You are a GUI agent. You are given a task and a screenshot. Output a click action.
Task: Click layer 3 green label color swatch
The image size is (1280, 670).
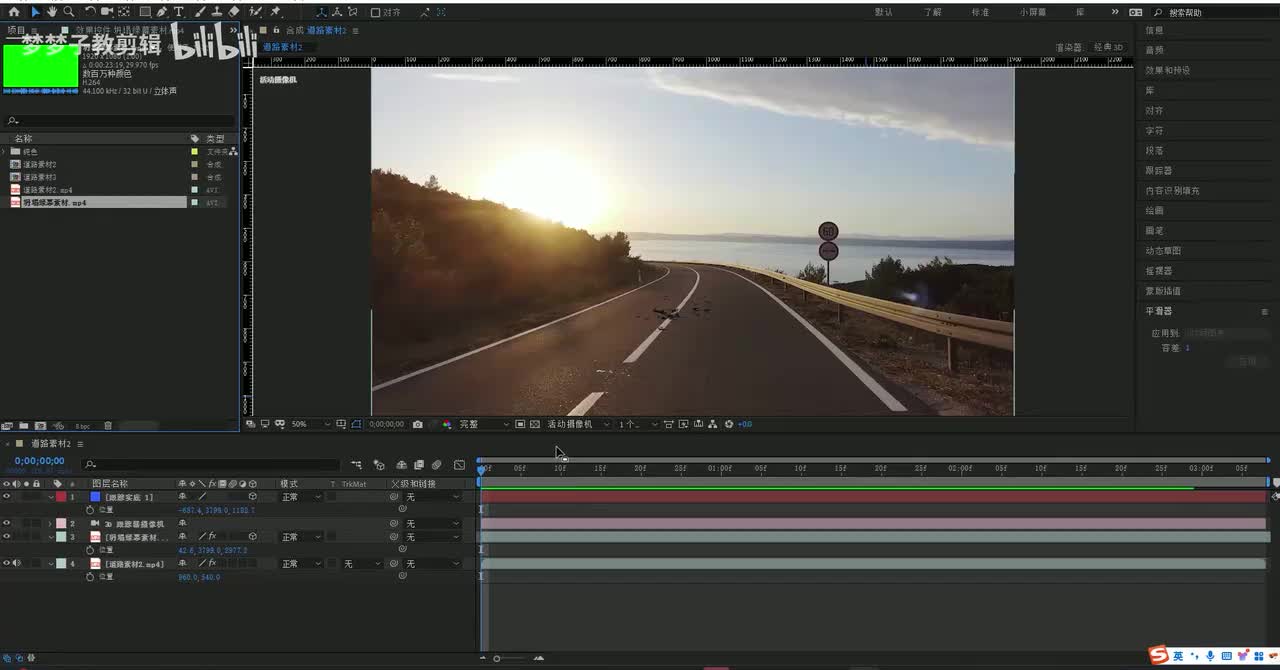[x=61, y=537]
